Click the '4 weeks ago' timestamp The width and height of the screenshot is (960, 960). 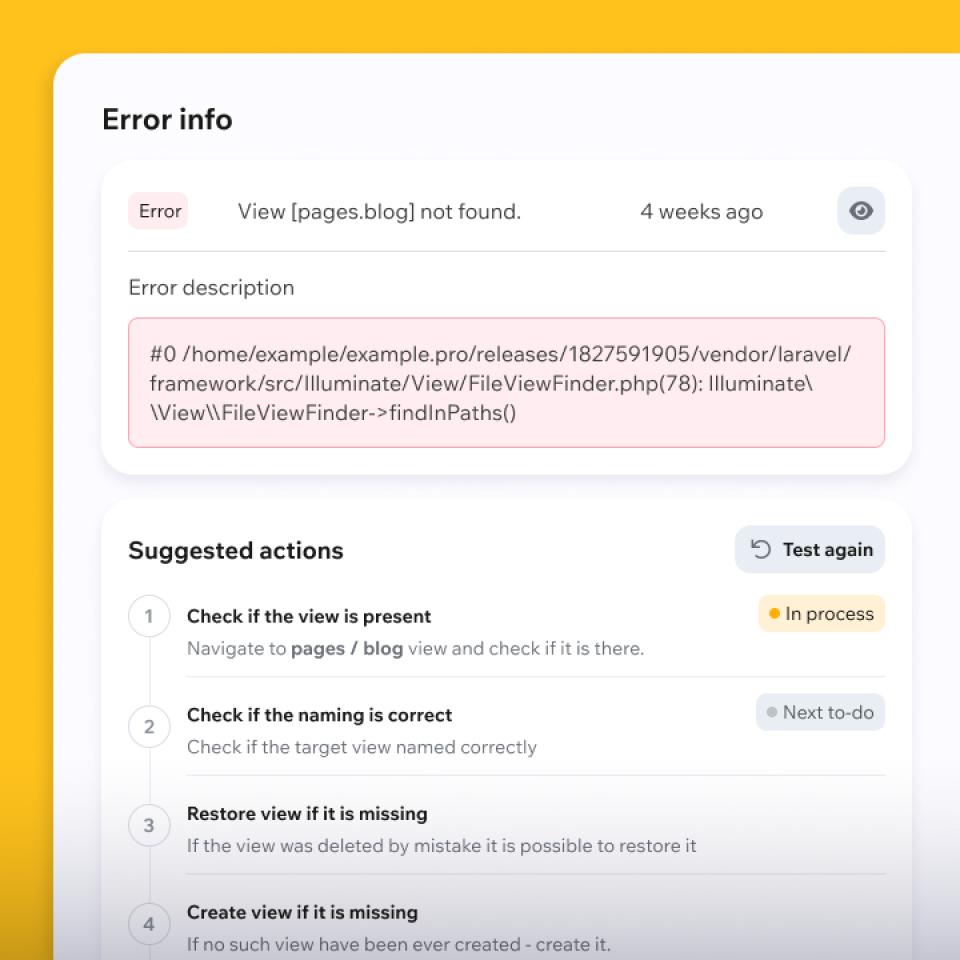click(701, 211)
